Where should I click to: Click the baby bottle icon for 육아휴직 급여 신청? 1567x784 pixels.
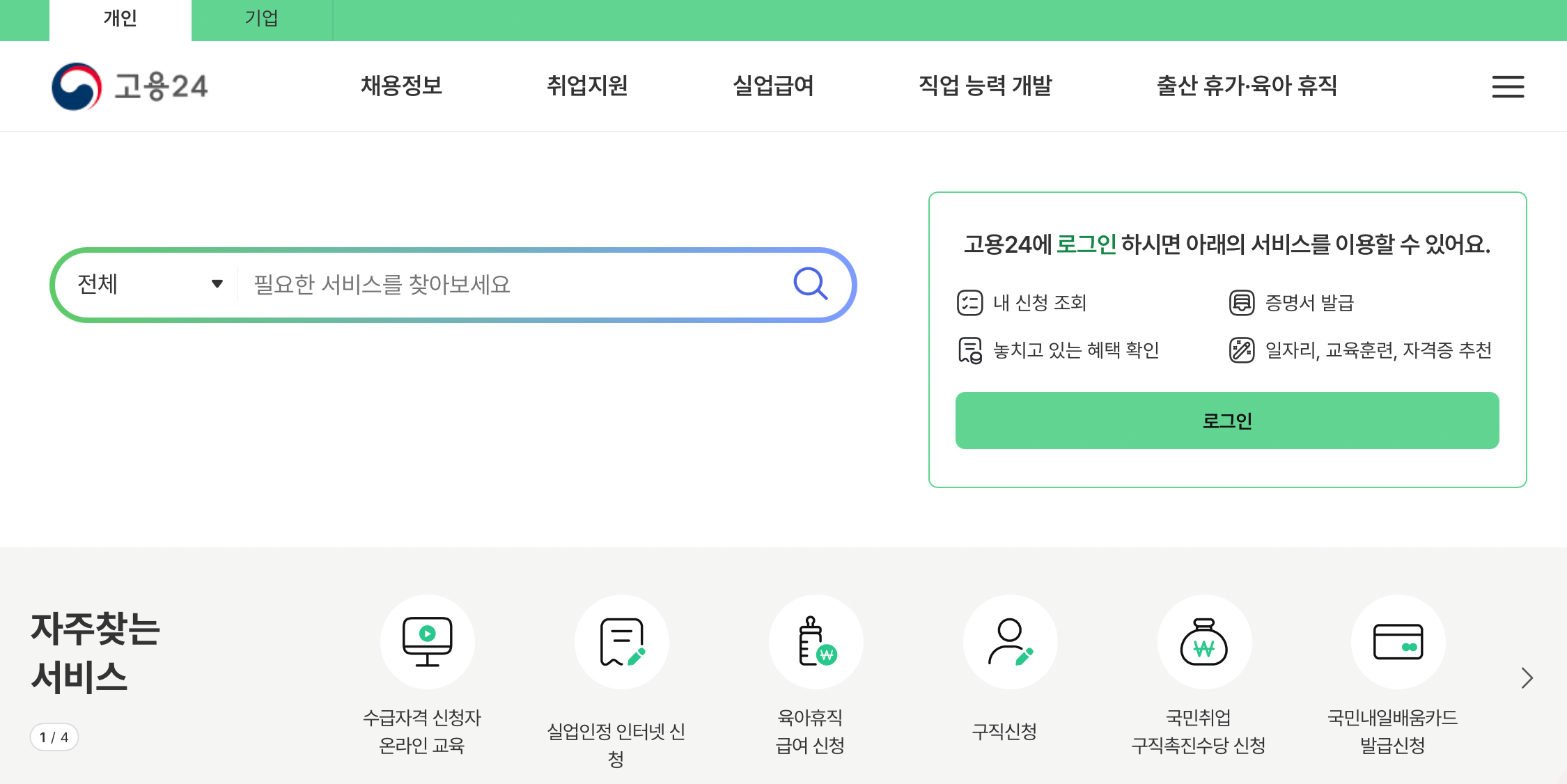pos(816,641)
